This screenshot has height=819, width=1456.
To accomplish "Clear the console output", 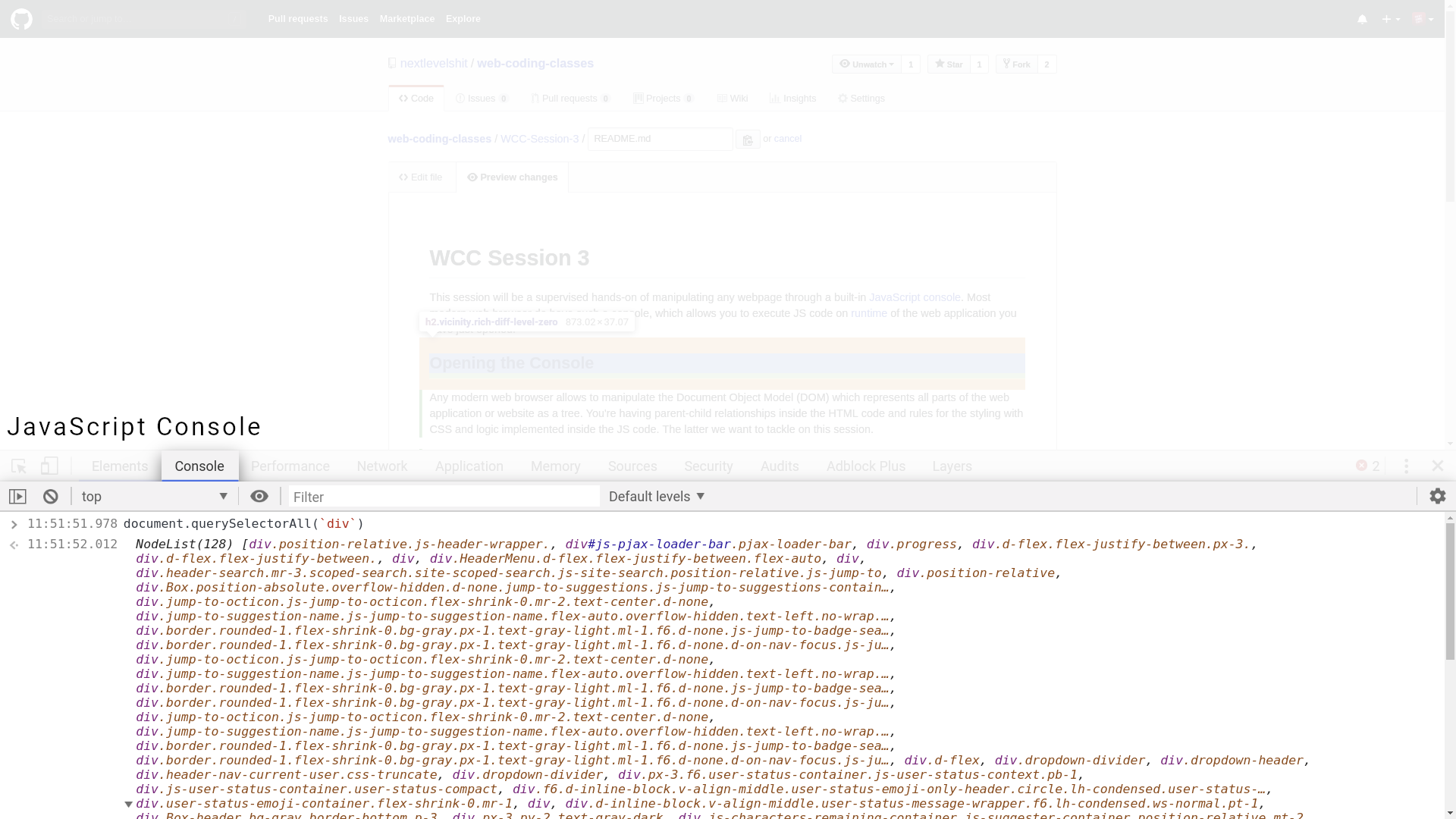I will click(51, 497).
